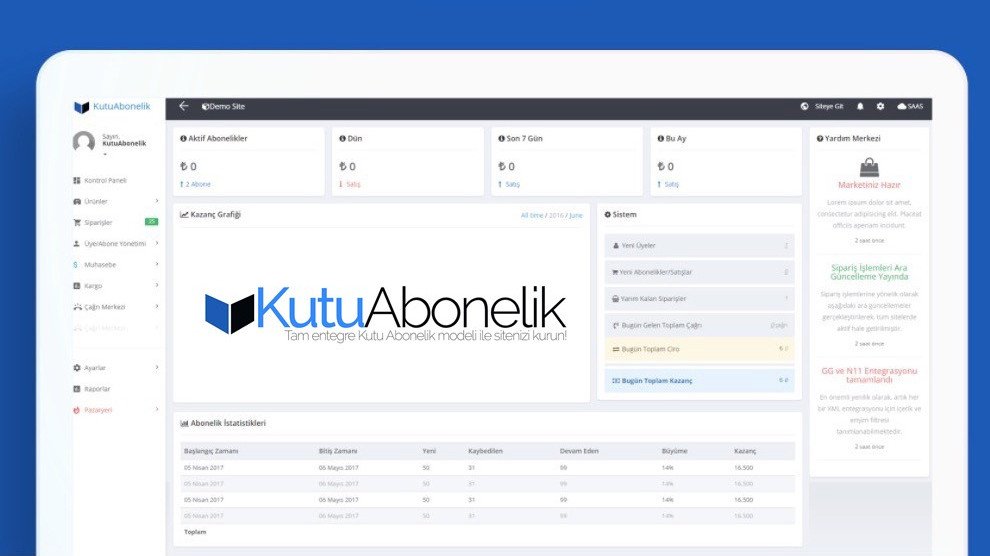
Task: Expand the Muhasebe submenu chevron
Action: (157, 264)
